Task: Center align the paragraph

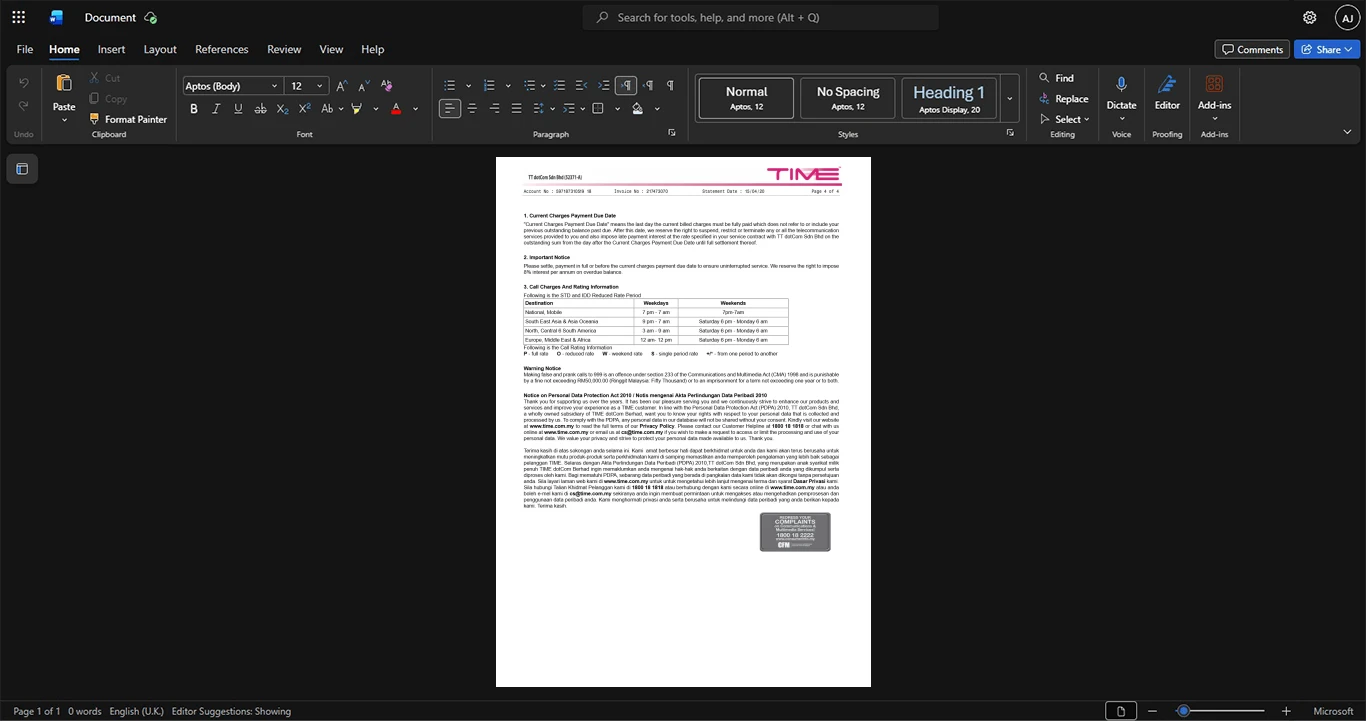Action: point(472,108)
